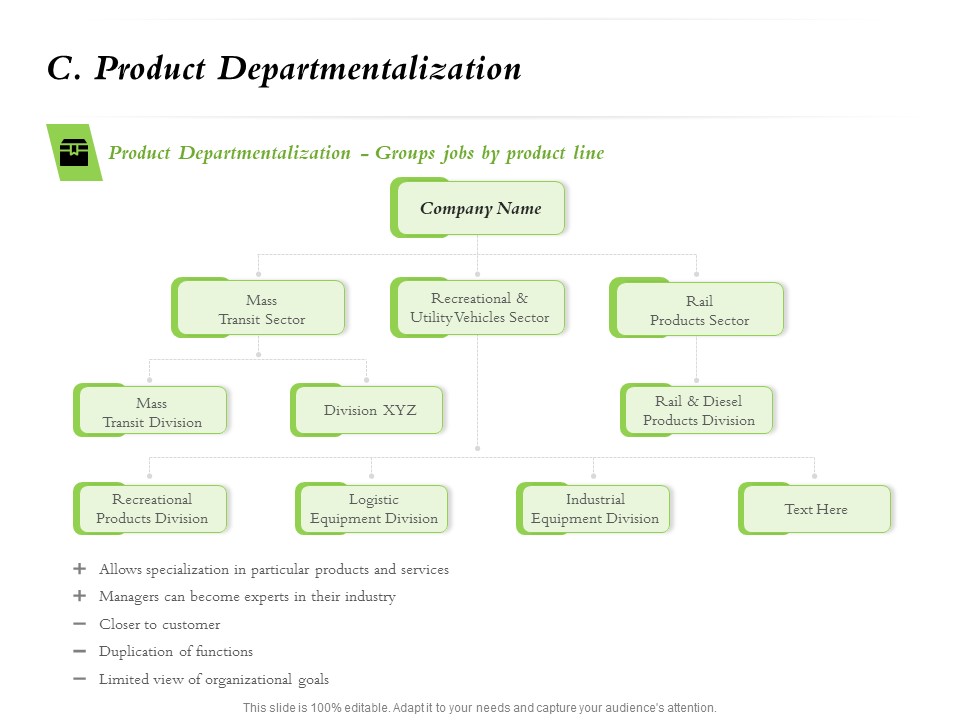Select text Allows specialization in particular products and services
Screen dimensions: 960x720
(x=274, y=570)
